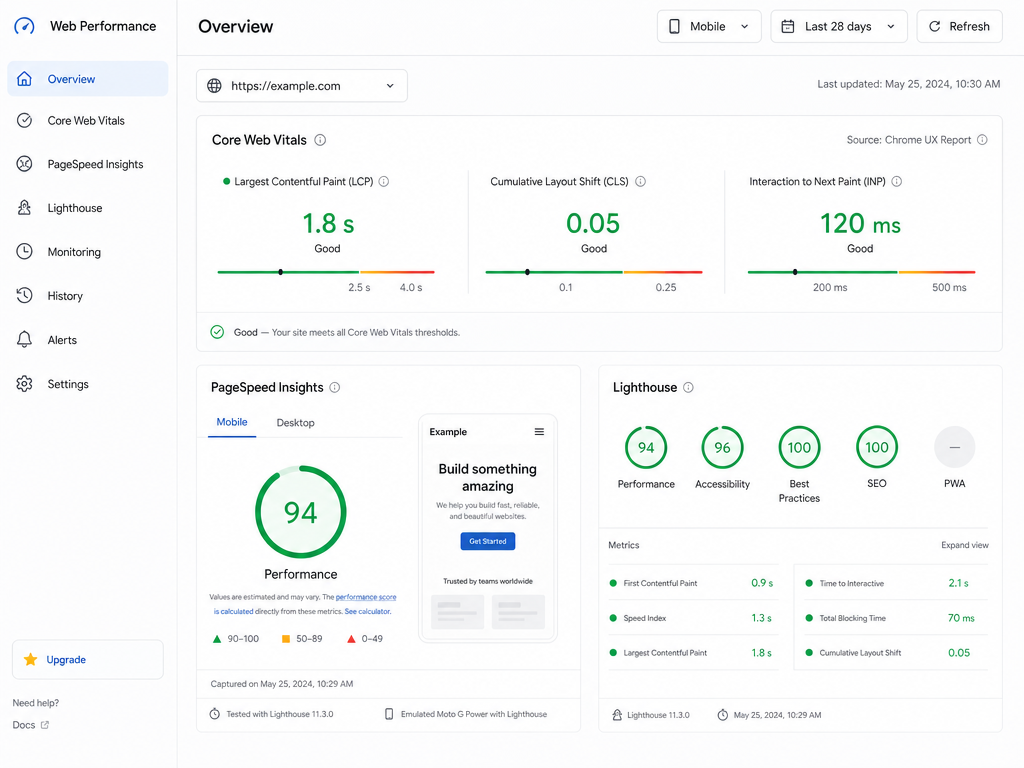Viewport: 1024px width, 768px height.
Task: Click the Core Web Vitals info icon
Action: 320,140
